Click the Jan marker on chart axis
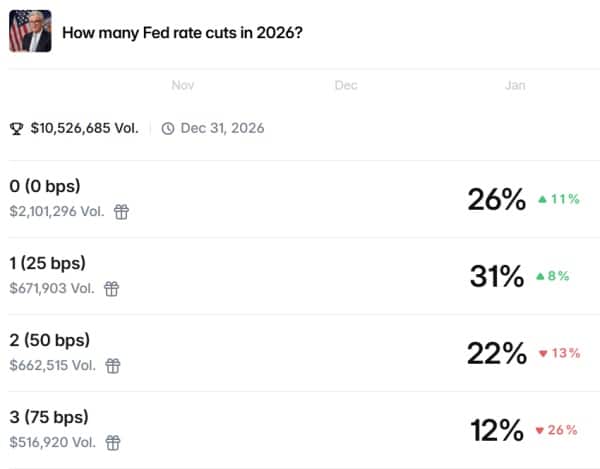Screen dimensions: 600x469 click(x=515, y=86)
